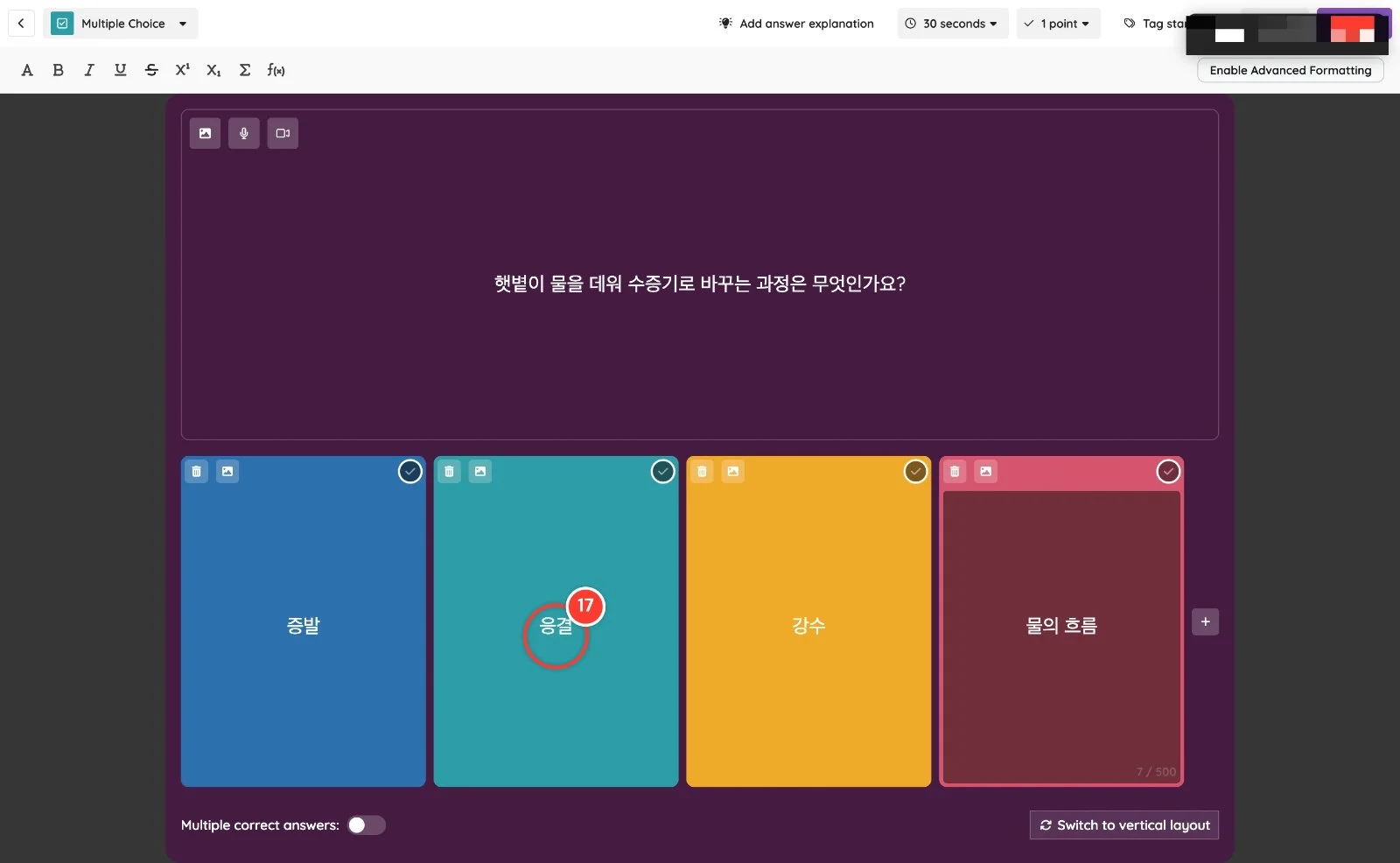Mark 물의 흐름 as the correct answer

1168,472
